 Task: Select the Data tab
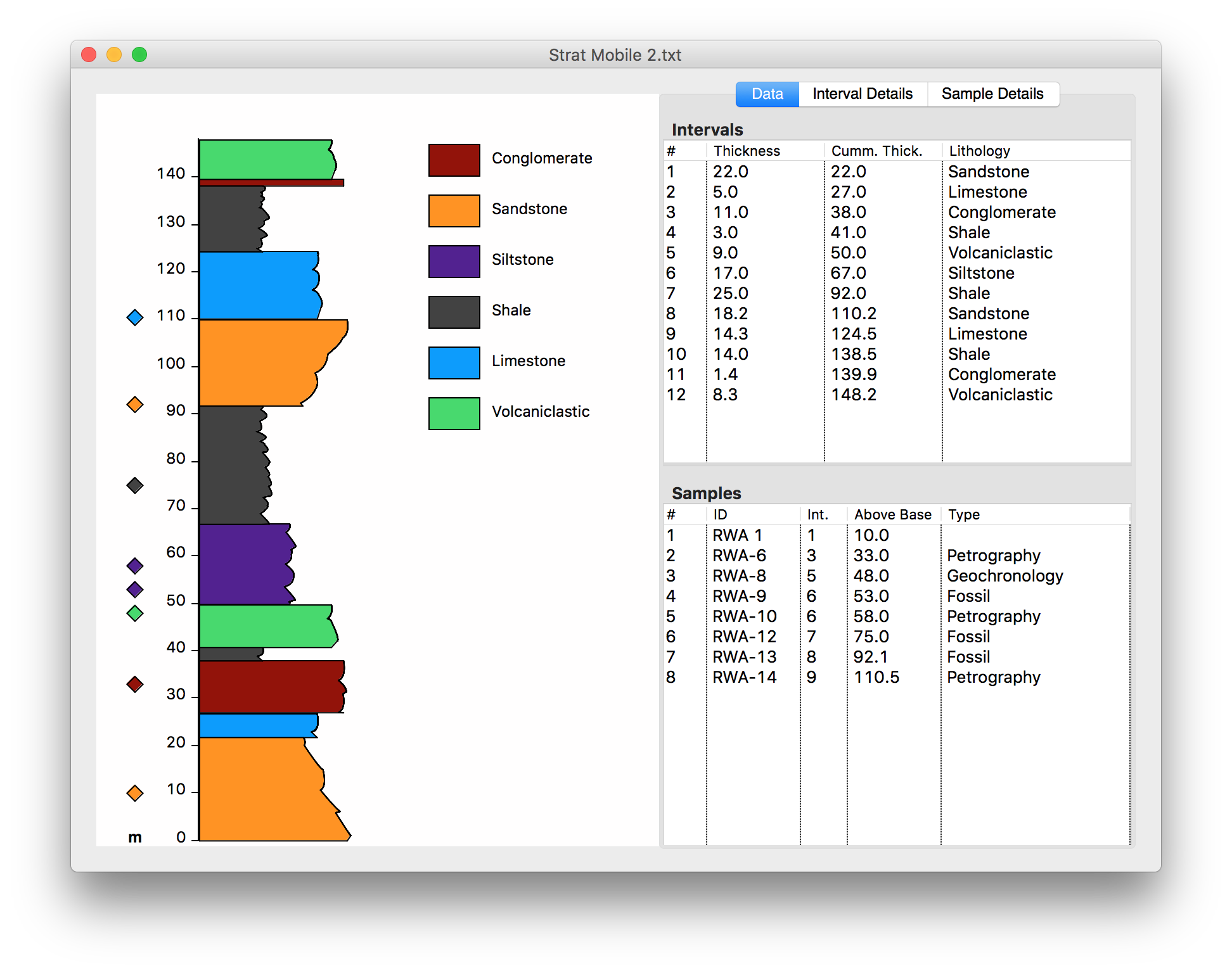pos(767,94)
